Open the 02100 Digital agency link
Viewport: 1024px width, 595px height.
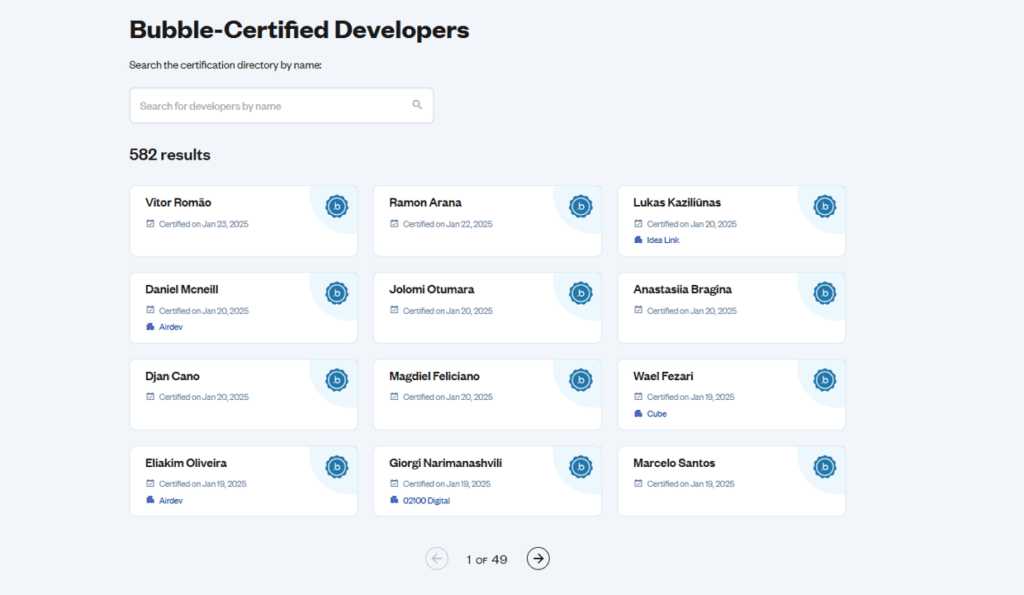pyautogui.click(x=426, y=501)
